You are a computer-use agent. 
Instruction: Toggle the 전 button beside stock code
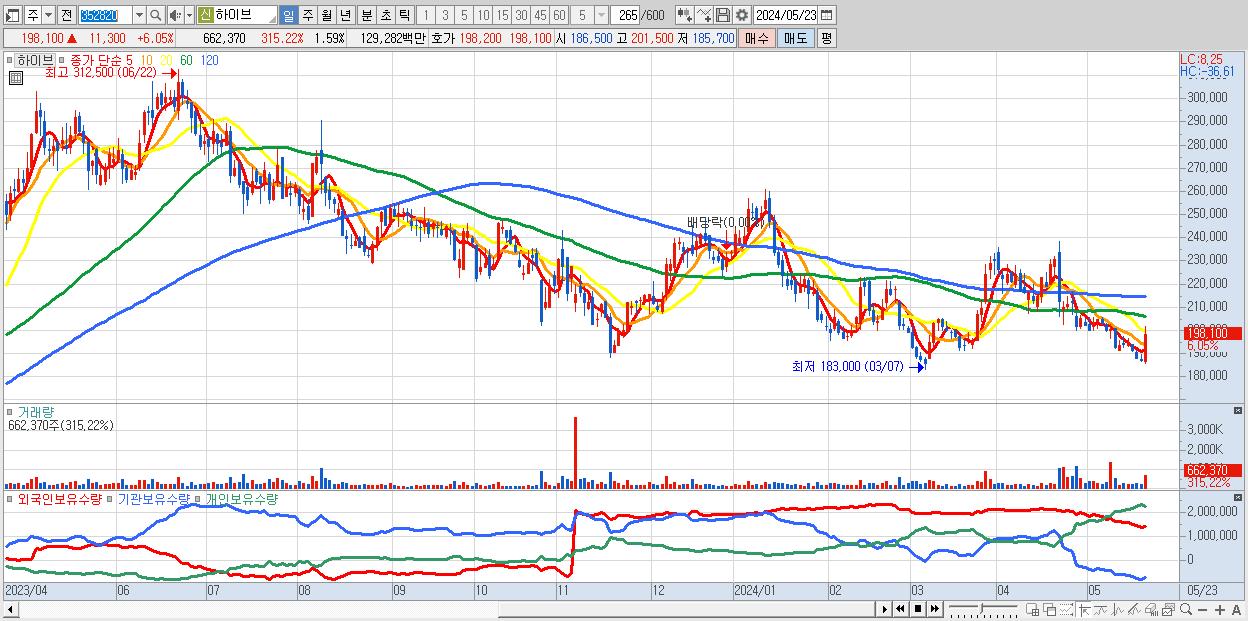(66, 15)
